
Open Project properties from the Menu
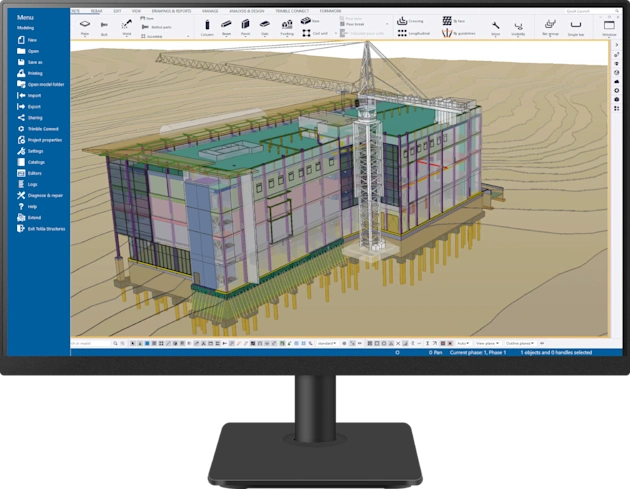click(x=39, y=140)
